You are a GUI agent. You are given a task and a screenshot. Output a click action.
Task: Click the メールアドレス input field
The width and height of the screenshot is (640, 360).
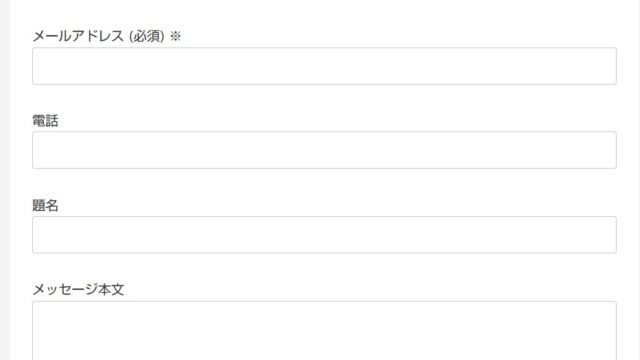click(324, 66)
